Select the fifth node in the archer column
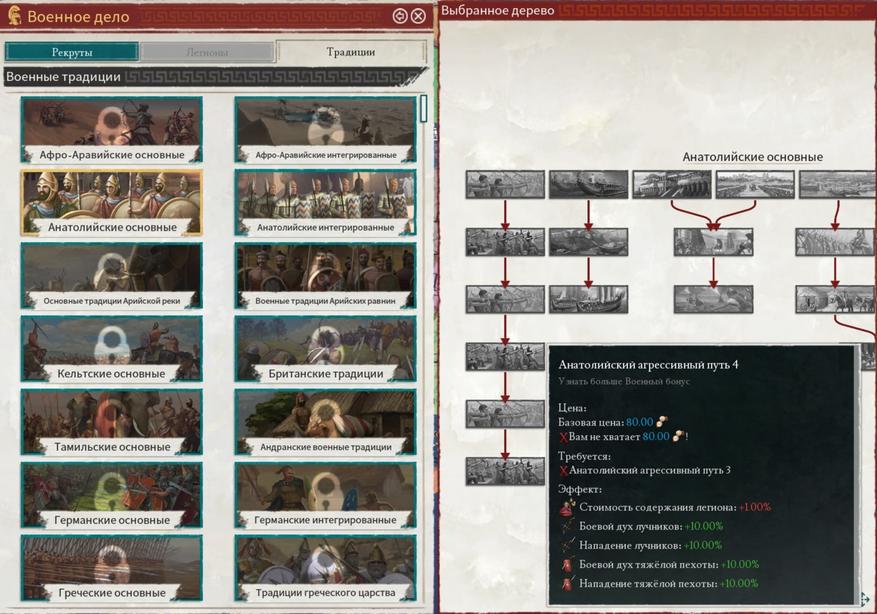The height and width of the screenshot is (614, 877). tap(505, 414)
